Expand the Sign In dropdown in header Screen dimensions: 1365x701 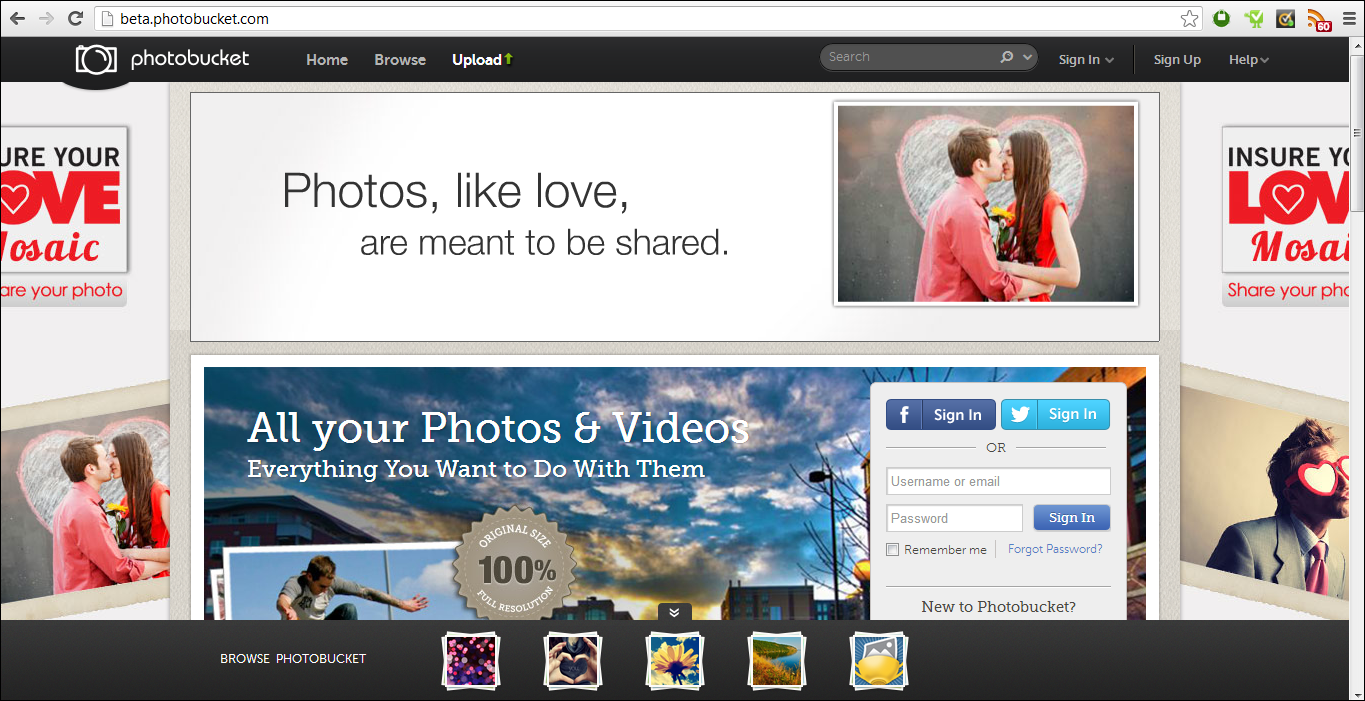pyautogui.click(x=1086, y=60)
